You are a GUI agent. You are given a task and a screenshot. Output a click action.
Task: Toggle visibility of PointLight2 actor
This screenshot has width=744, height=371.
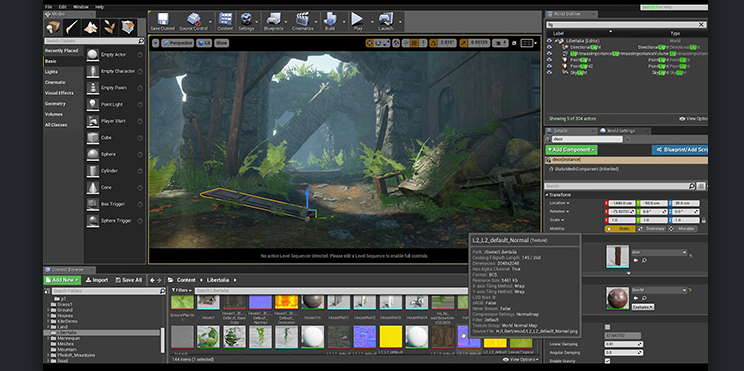coord(549,66)
